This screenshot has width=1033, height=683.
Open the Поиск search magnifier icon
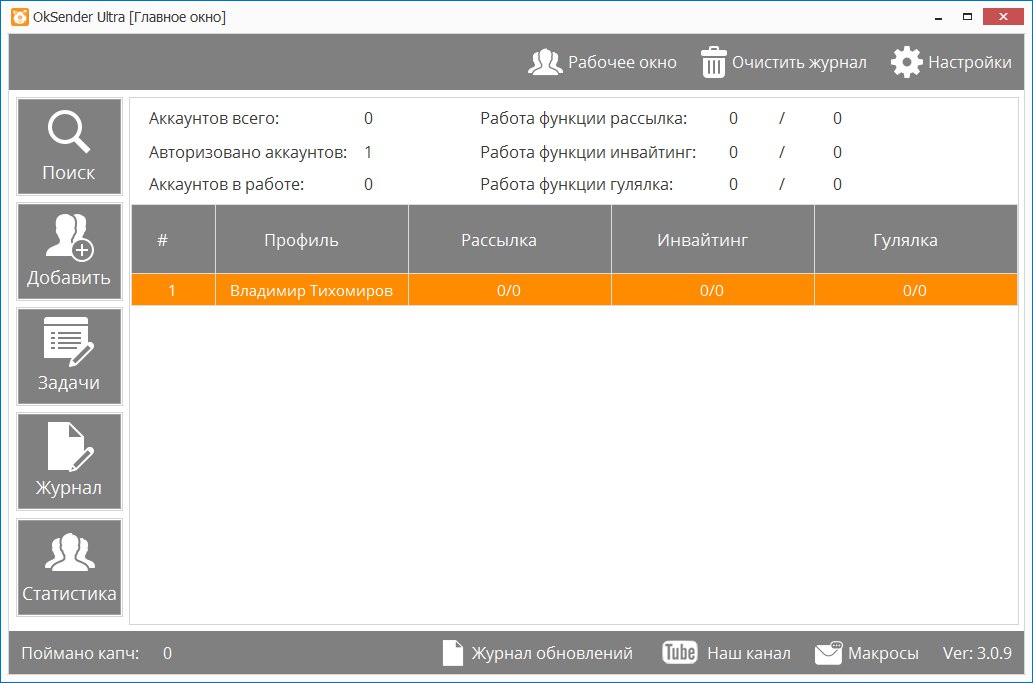click(x=69, y=132)
